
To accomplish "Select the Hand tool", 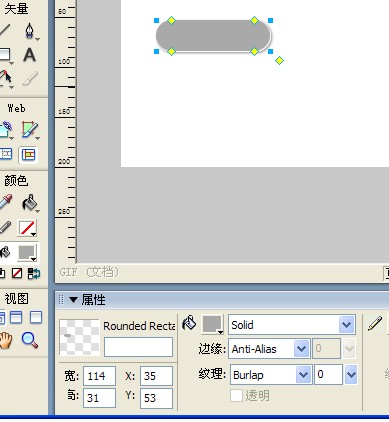I will [x=5, y=340].
